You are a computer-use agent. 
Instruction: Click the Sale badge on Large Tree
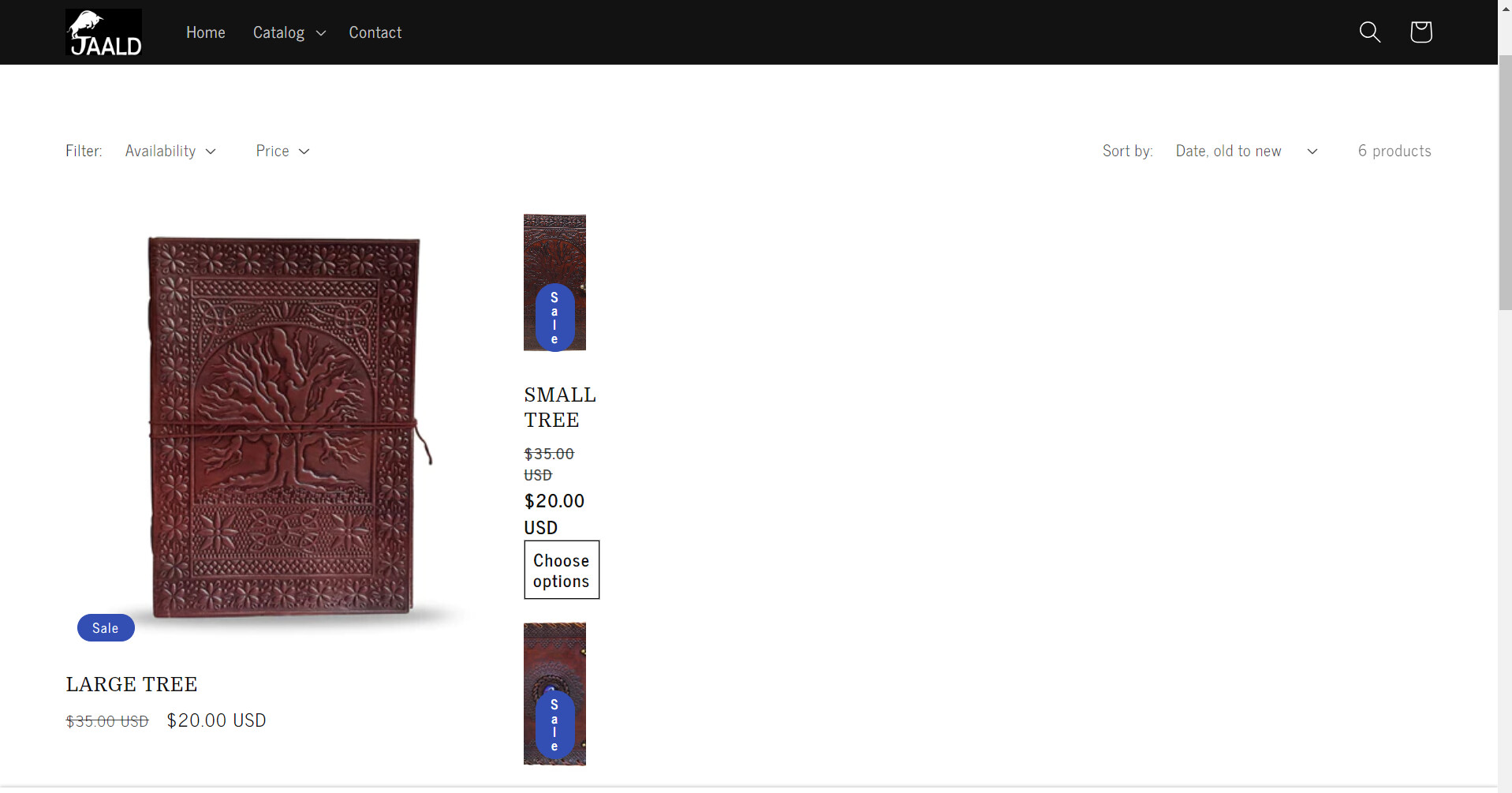coord(106,628)
